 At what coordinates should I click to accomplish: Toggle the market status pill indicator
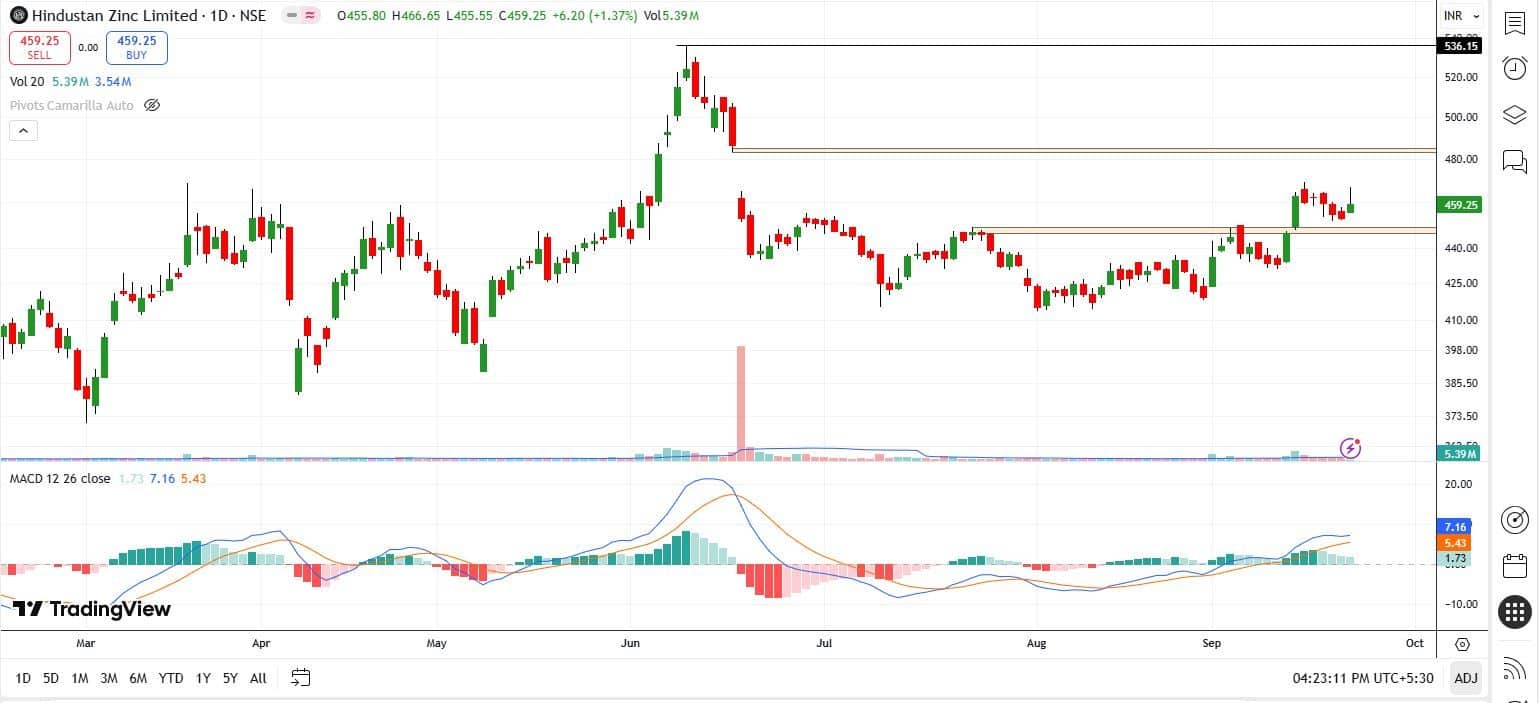click(x=300, y=16)
